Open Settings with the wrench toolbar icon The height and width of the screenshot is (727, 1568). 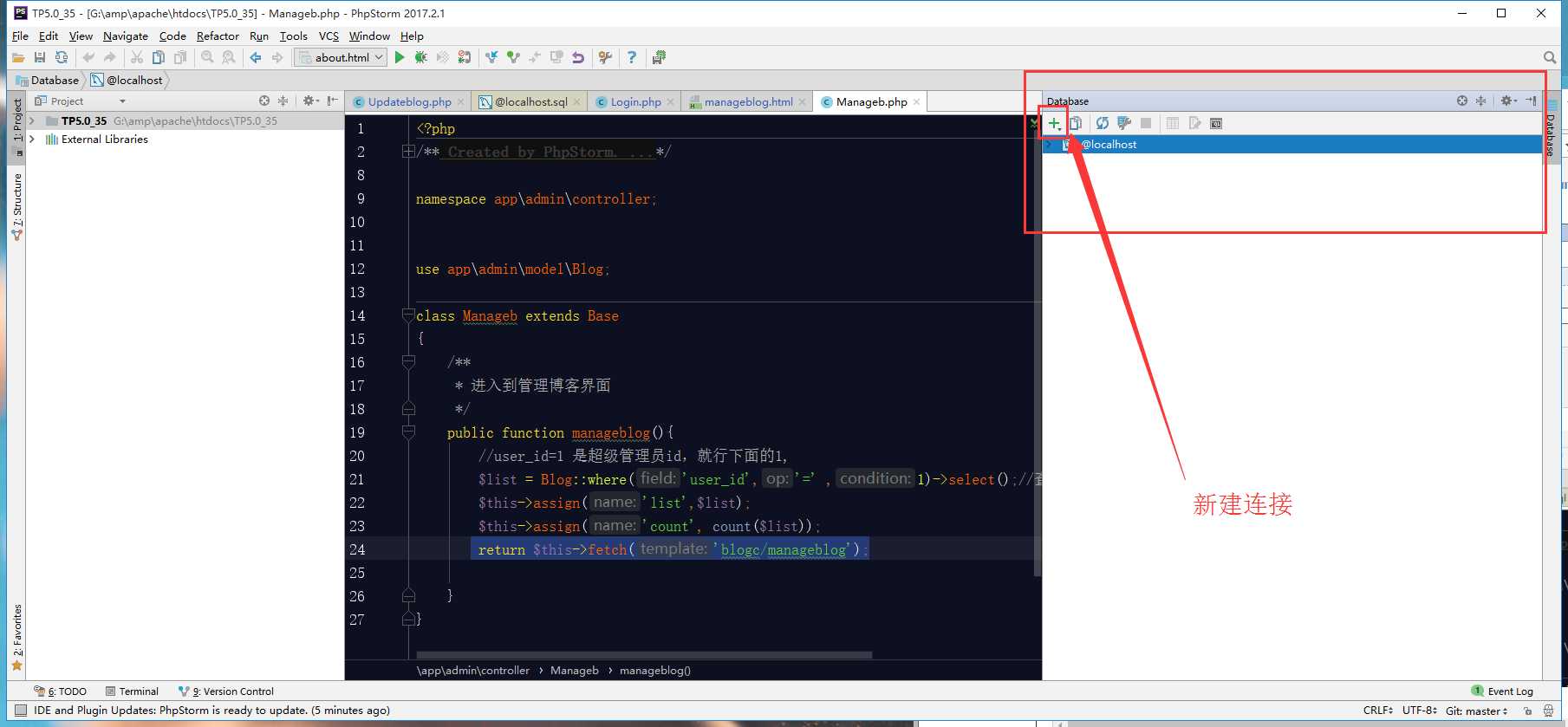click(605, 57)
